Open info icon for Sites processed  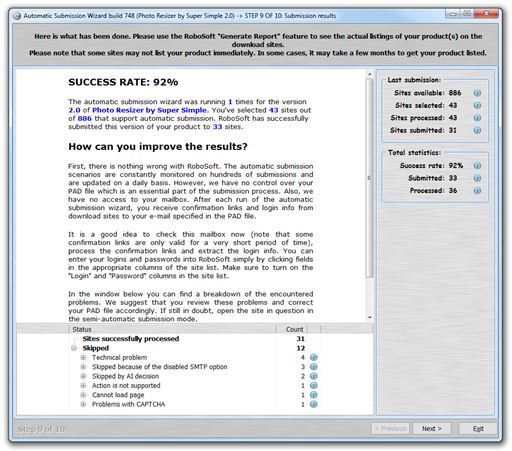pyautogui.click(x=477, y=118)
